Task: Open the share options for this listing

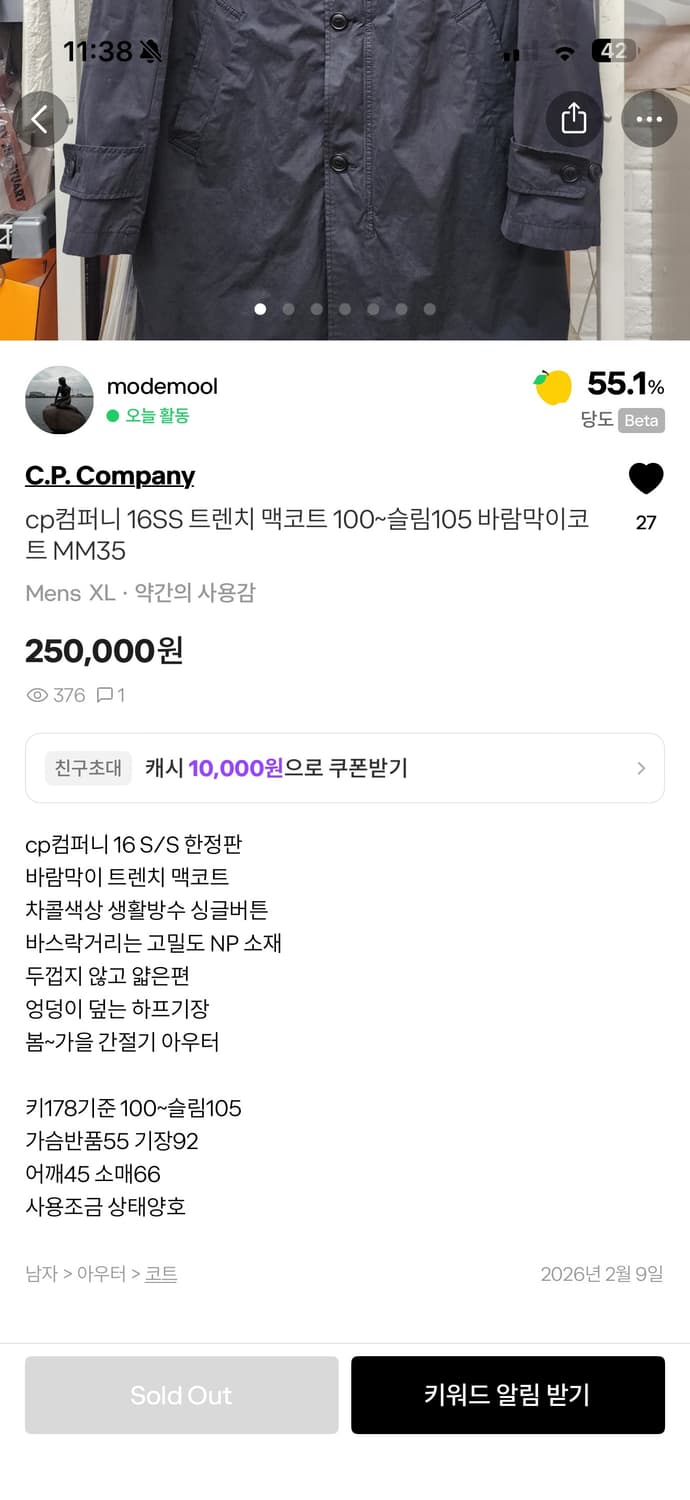Action: 573,118
